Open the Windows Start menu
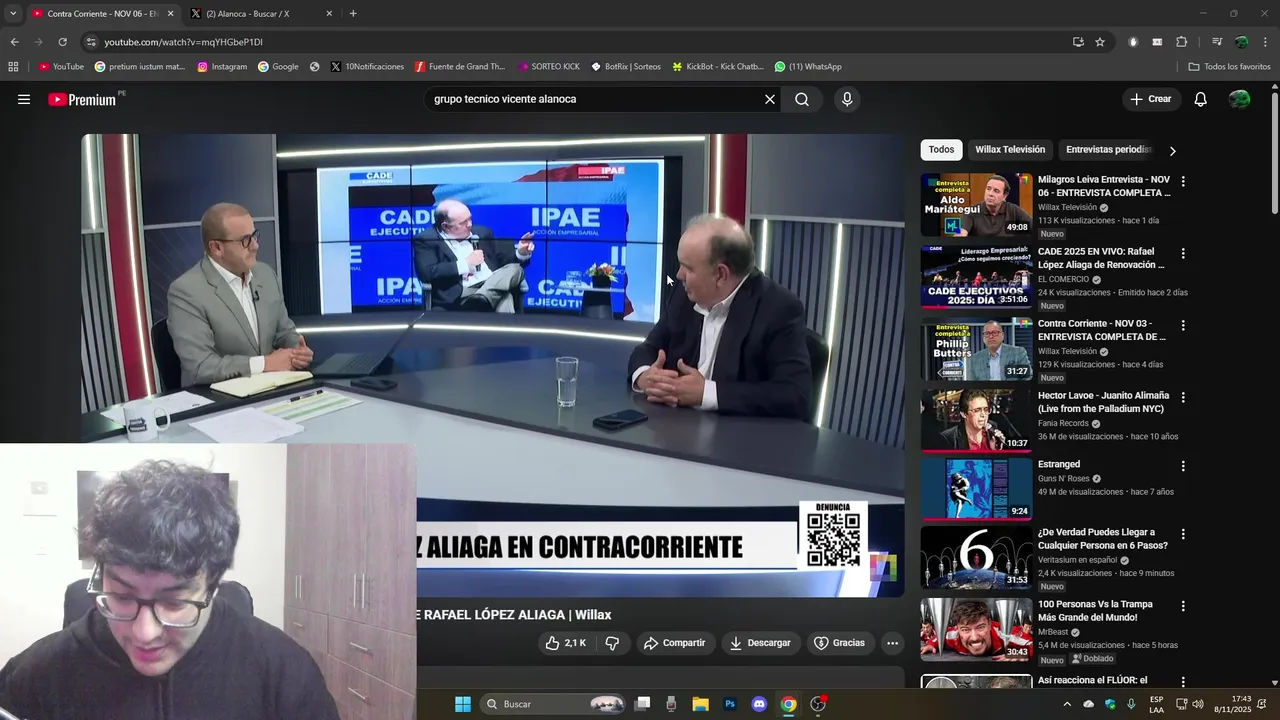The width and height of the screenshot is (1280, 720). point(463,704)
